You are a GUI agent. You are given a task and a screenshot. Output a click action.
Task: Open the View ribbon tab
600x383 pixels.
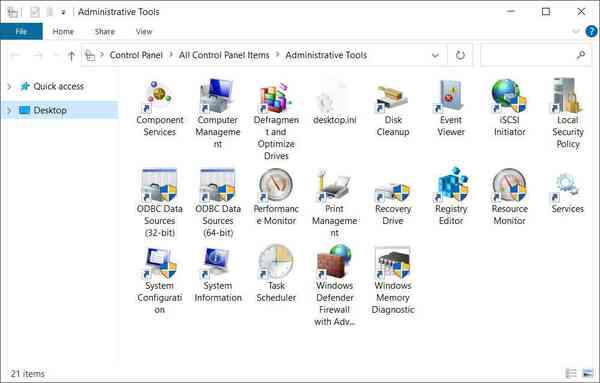pos(144,31)
